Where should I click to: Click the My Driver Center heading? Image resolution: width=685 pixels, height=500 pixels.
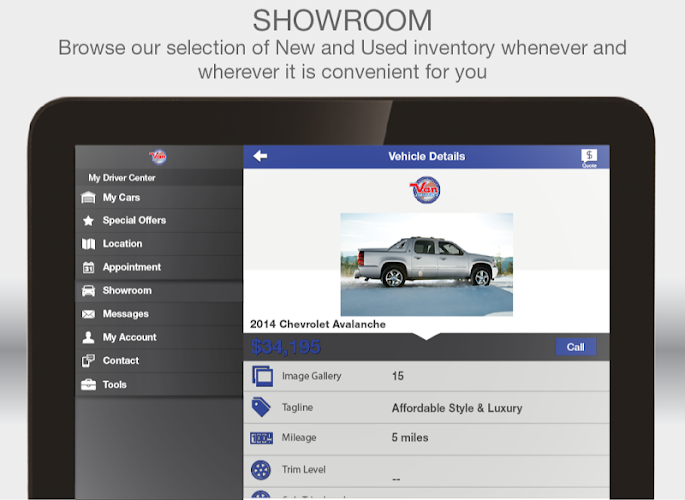click(x=122, y=178)
